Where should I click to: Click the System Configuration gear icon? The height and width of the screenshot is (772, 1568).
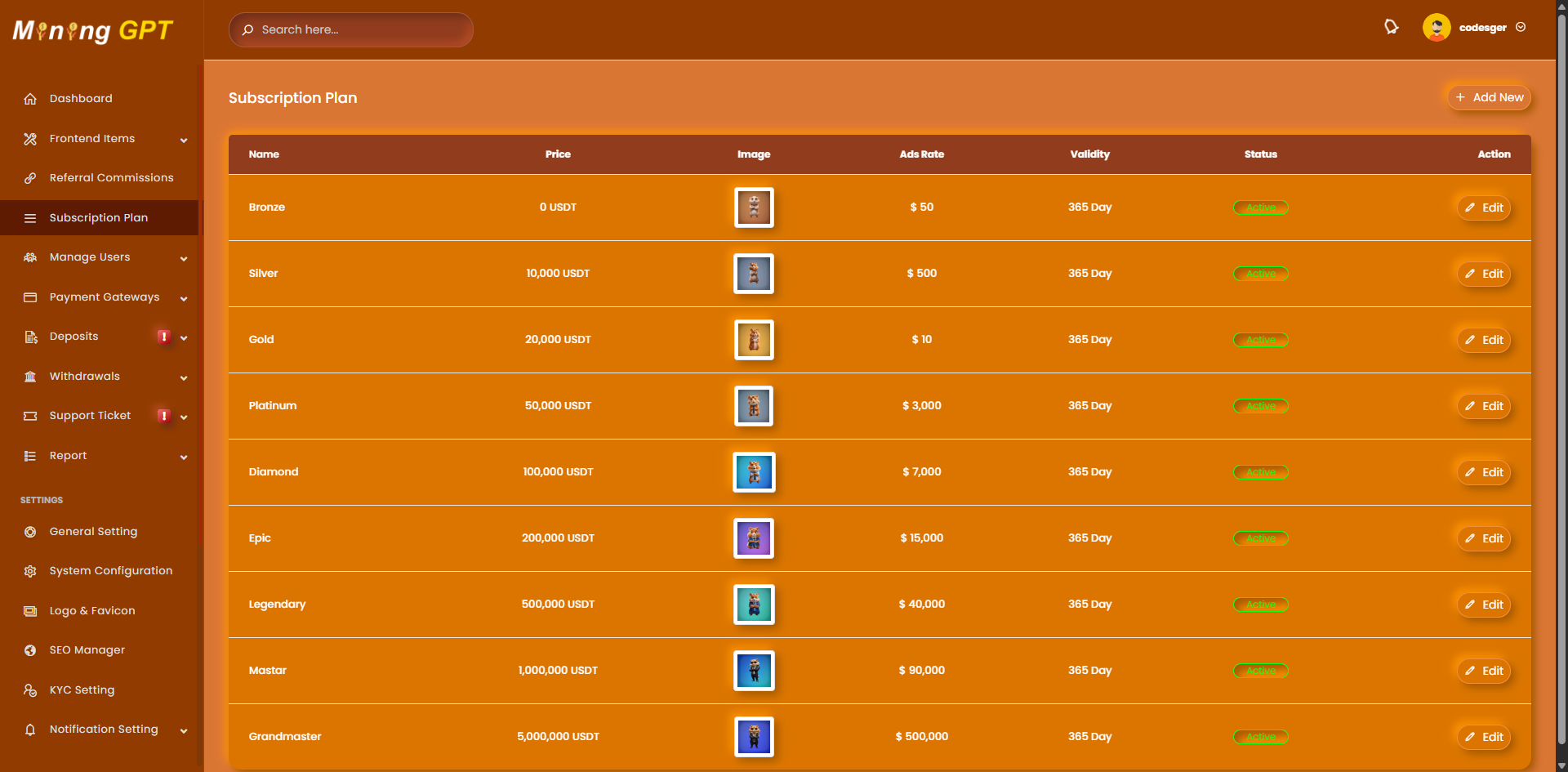(x=30, y=571)
